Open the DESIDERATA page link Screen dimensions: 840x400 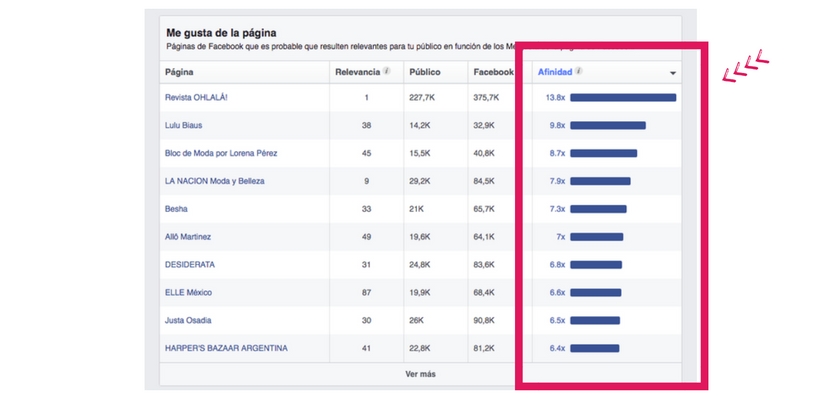pyautogui.click(x=190, y=265)
